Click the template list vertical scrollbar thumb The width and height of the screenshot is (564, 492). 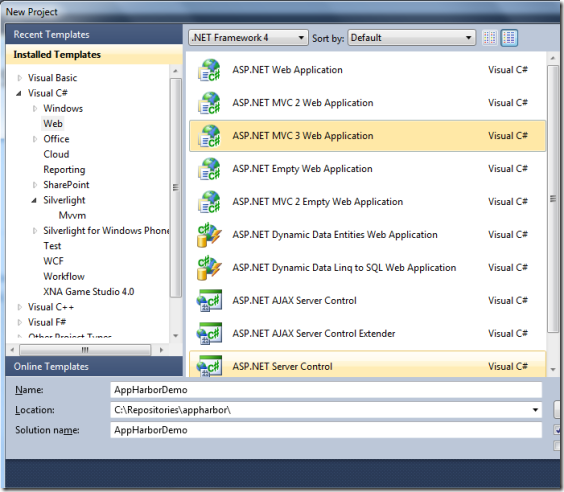[553, 199]
